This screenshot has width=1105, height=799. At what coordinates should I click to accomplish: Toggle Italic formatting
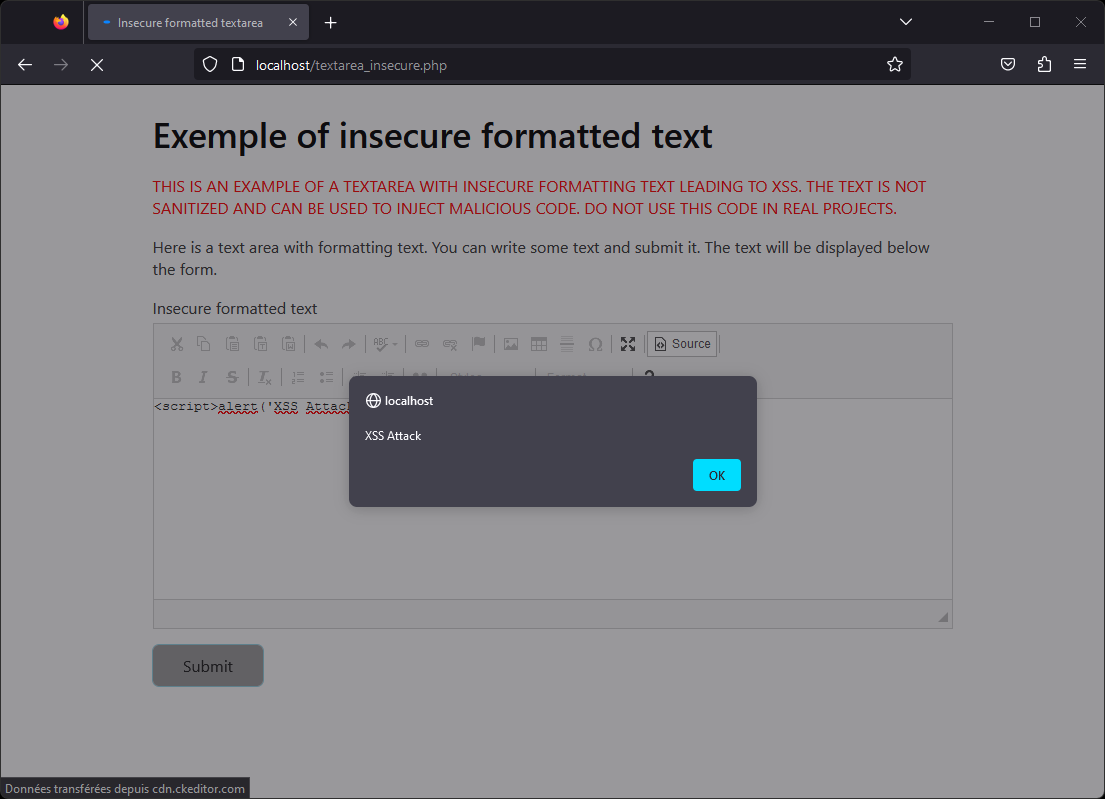pyautogui.click(x=203, y=377)
